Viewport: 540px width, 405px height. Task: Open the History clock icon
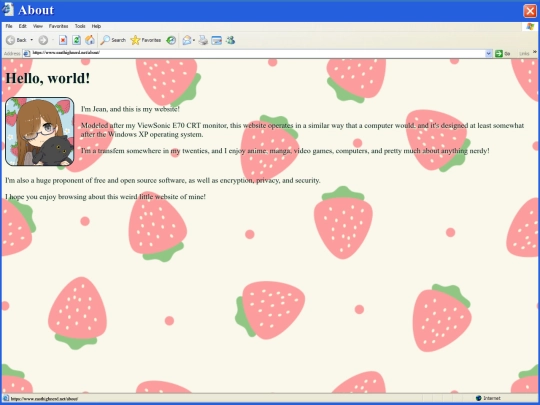[x=171, y=40]
